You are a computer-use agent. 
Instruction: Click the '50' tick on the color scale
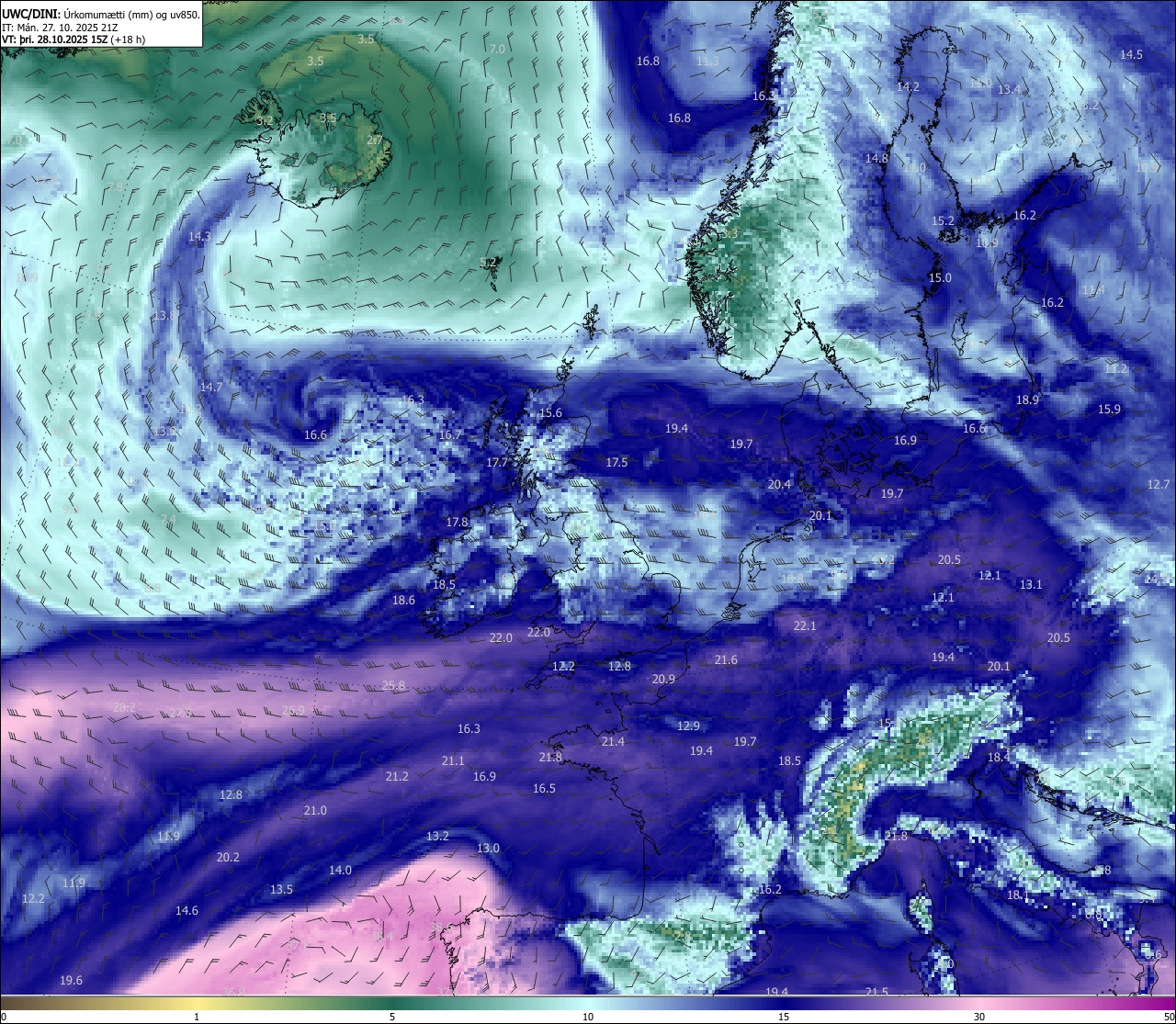1169,1016
